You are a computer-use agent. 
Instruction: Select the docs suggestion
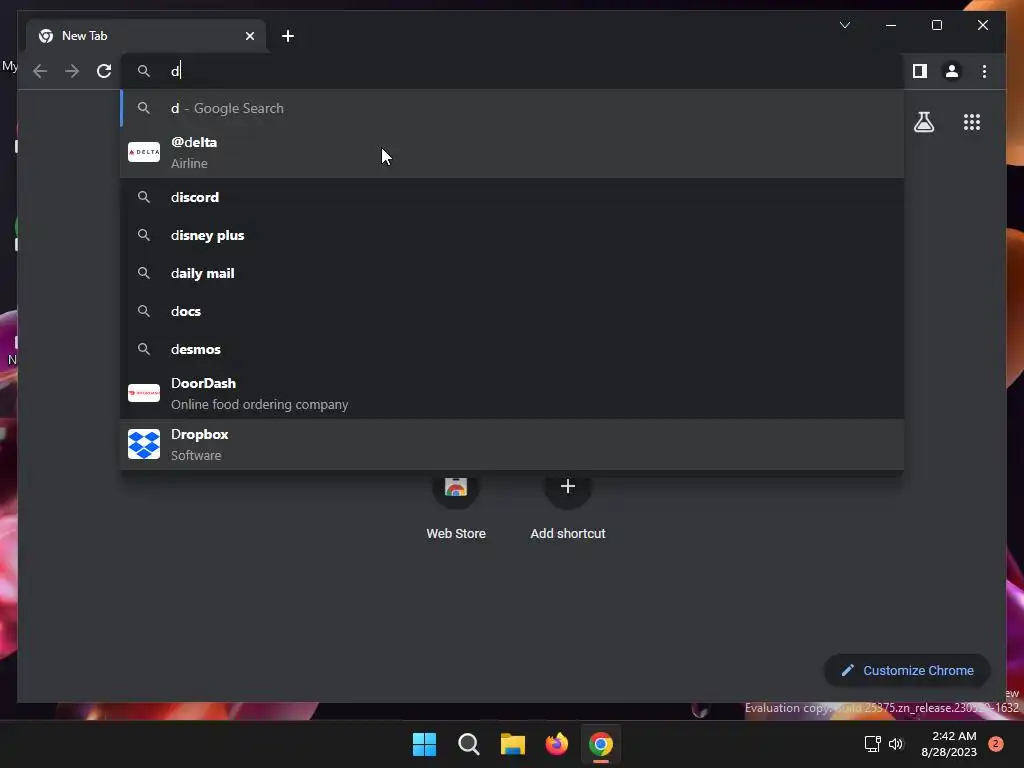coord(512,311)
